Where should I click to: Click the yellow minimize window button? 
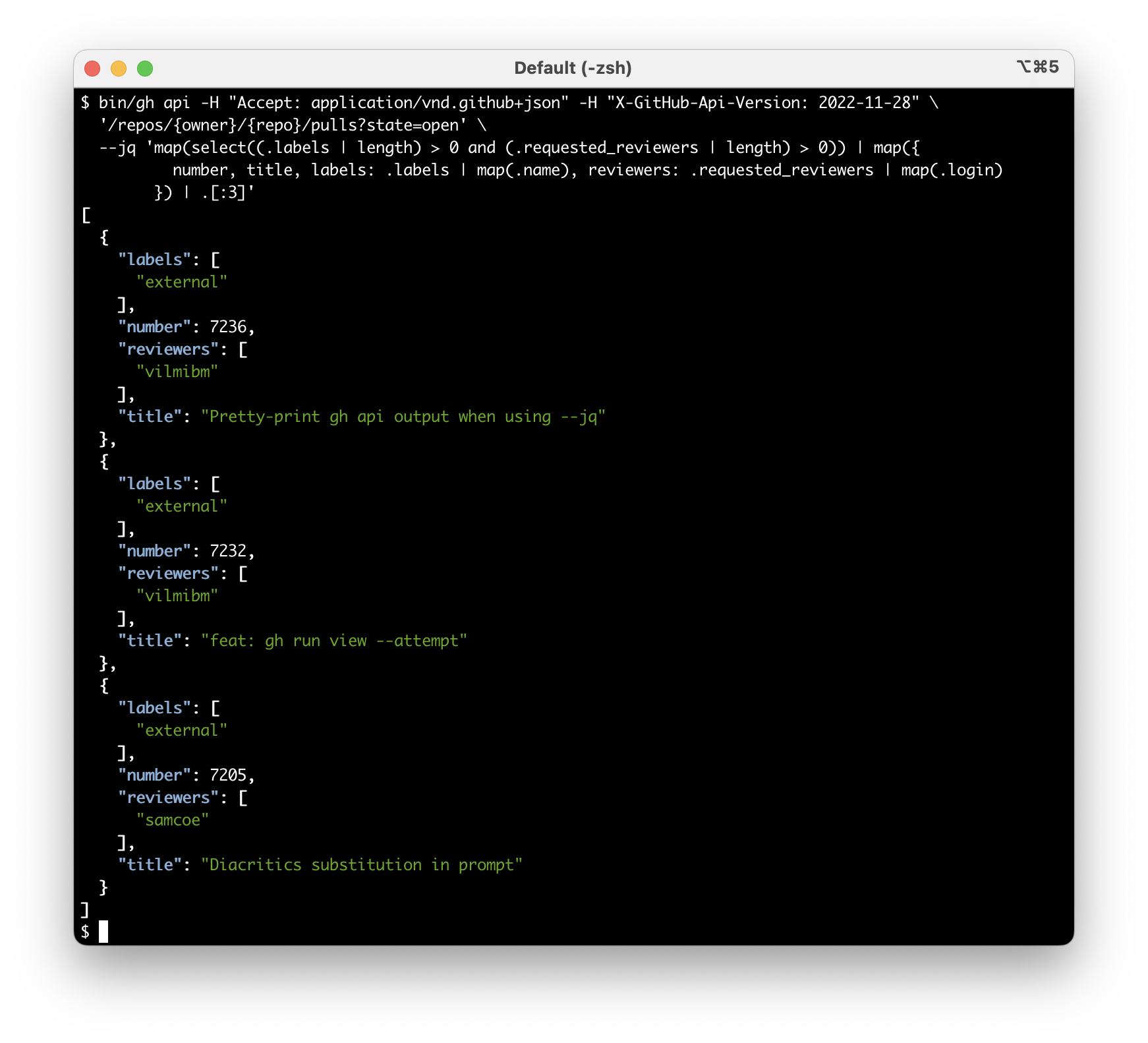tap(119, 69)
